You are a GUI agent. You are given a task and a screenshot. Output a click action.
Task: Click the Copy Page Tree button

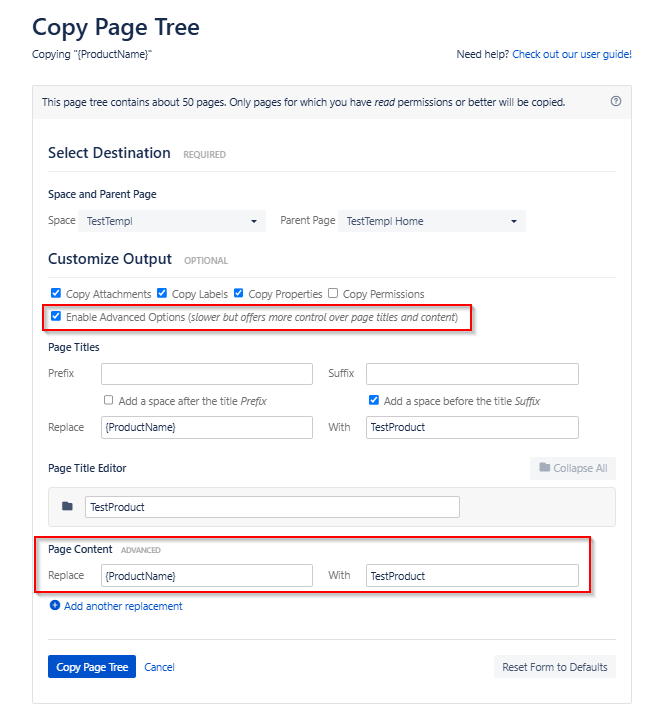pos(92,667)
